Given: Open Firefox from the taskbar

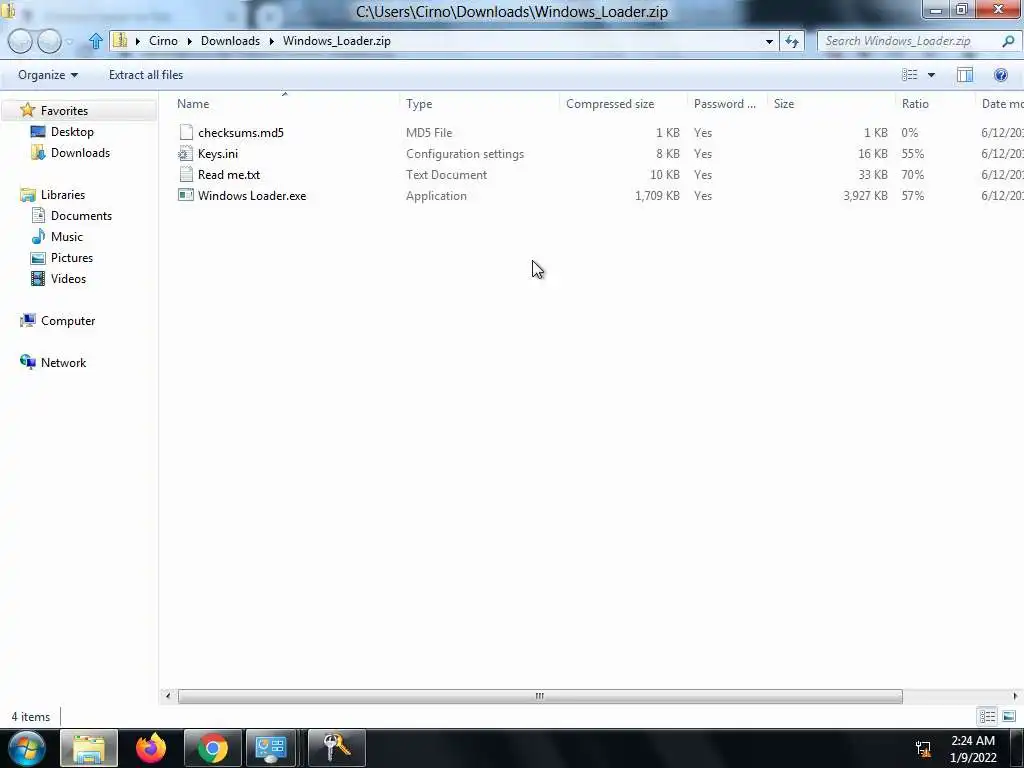Looking at the screenshot, I should pyautogui.click(x=151, y=748).
